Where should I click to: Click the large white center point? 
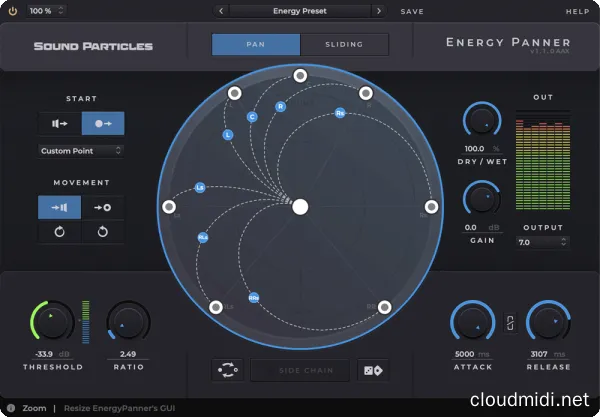[300, 207]
